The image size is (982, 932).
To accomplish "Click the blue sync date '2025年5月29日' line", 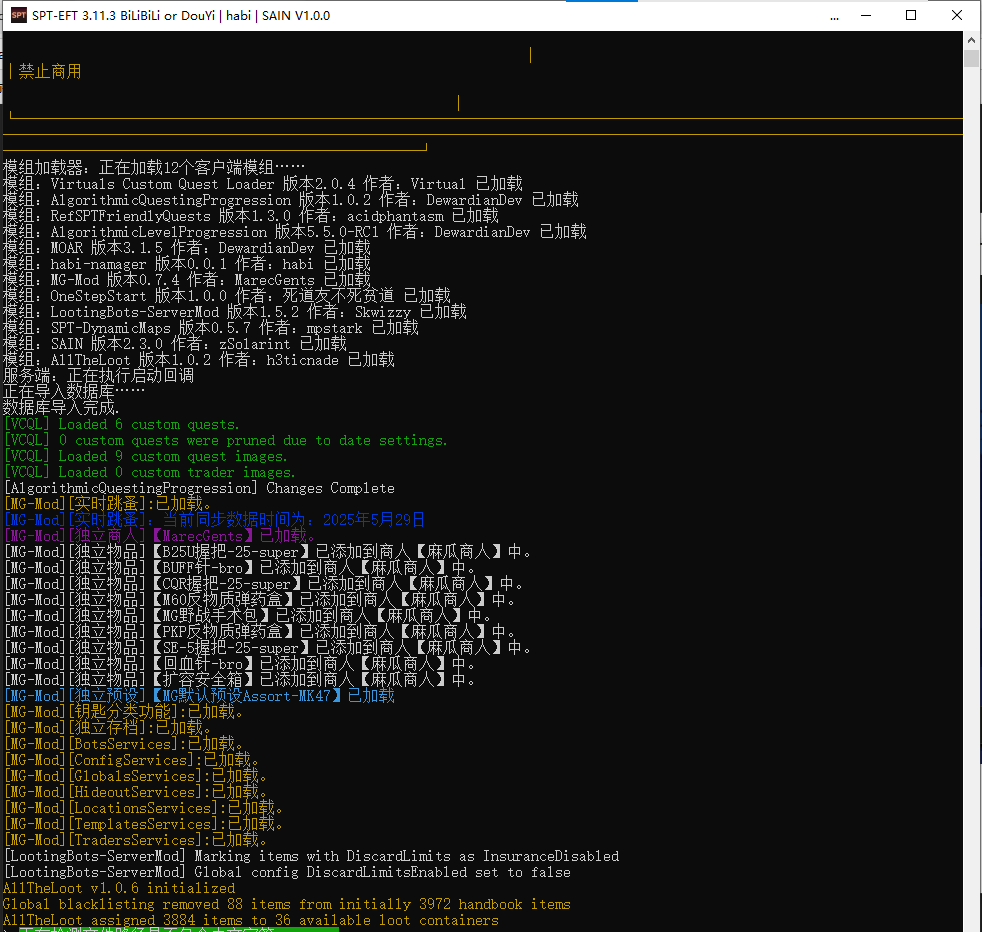I will click(x=214, y=520).
